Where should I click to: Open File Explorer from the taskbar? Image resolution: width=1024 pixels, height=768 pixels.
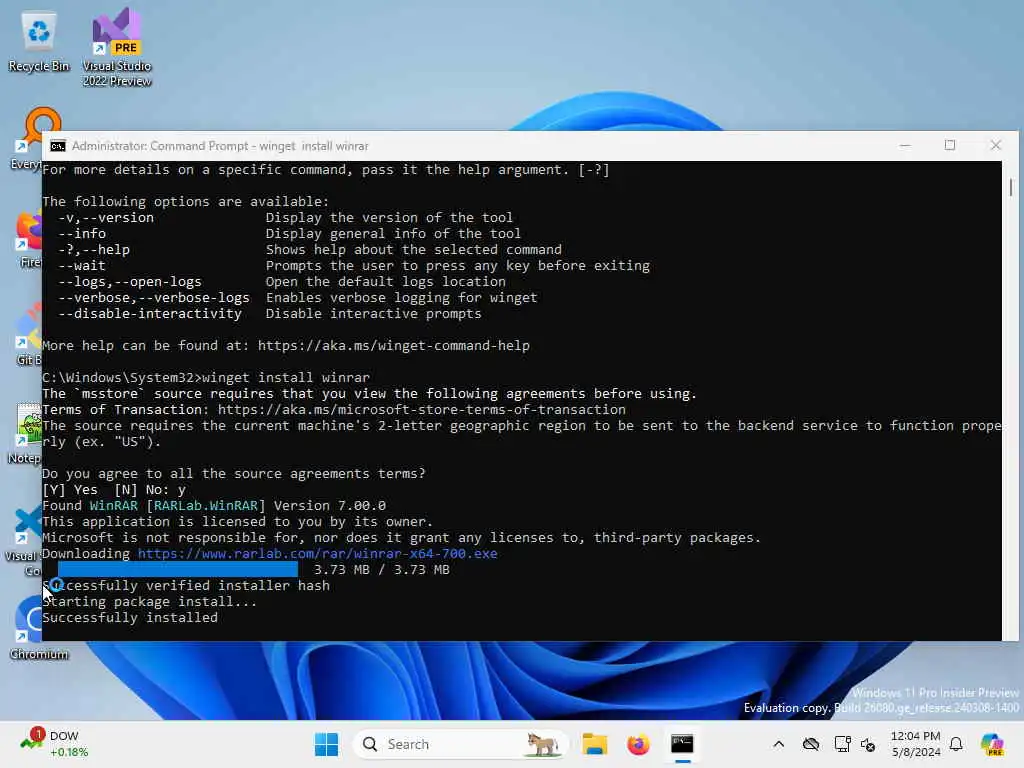coord(595,744)
